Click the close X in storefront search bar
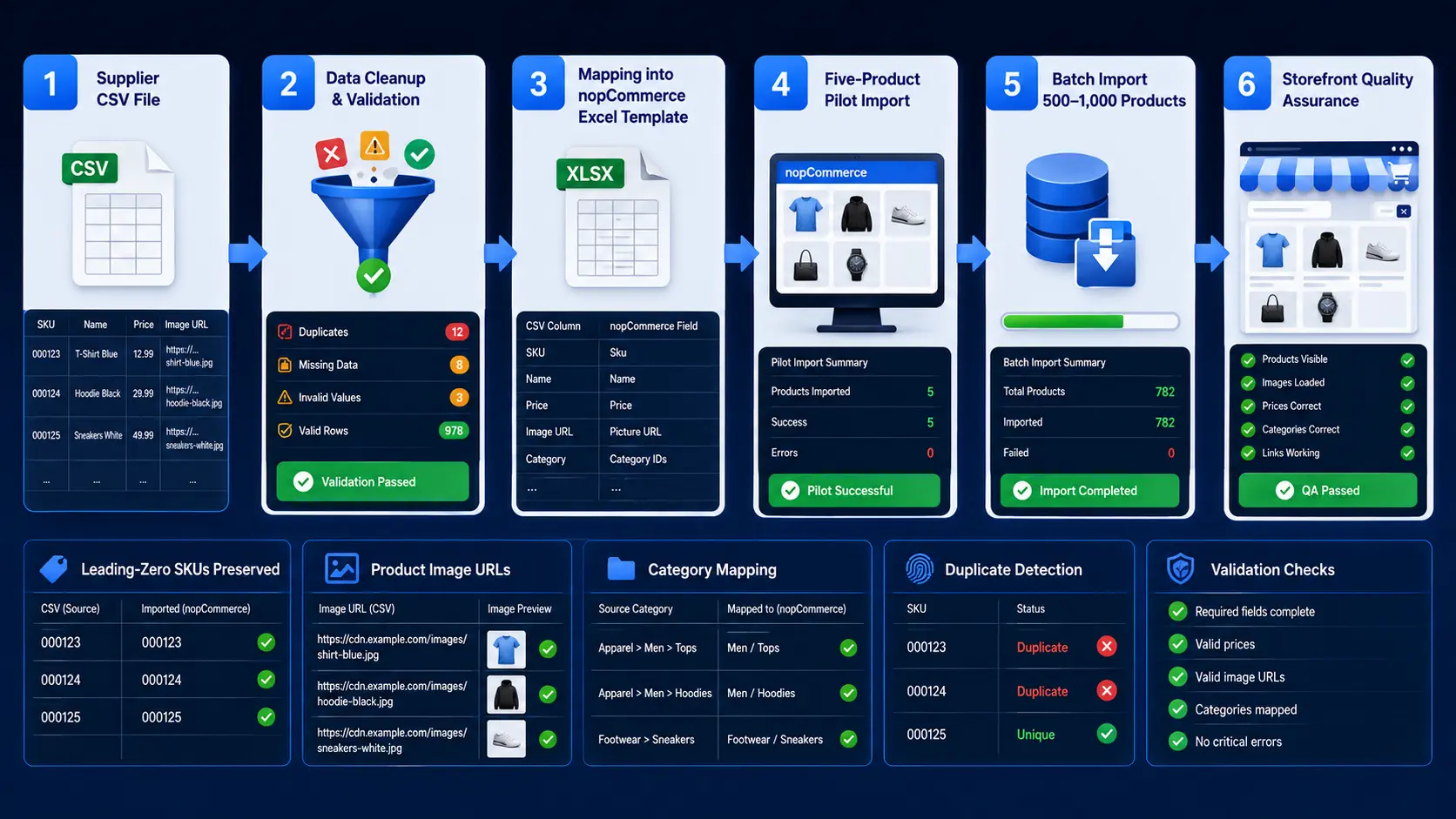Image resolution: width=1456 pixels, height=819 pixels. tap(1404, 211)
